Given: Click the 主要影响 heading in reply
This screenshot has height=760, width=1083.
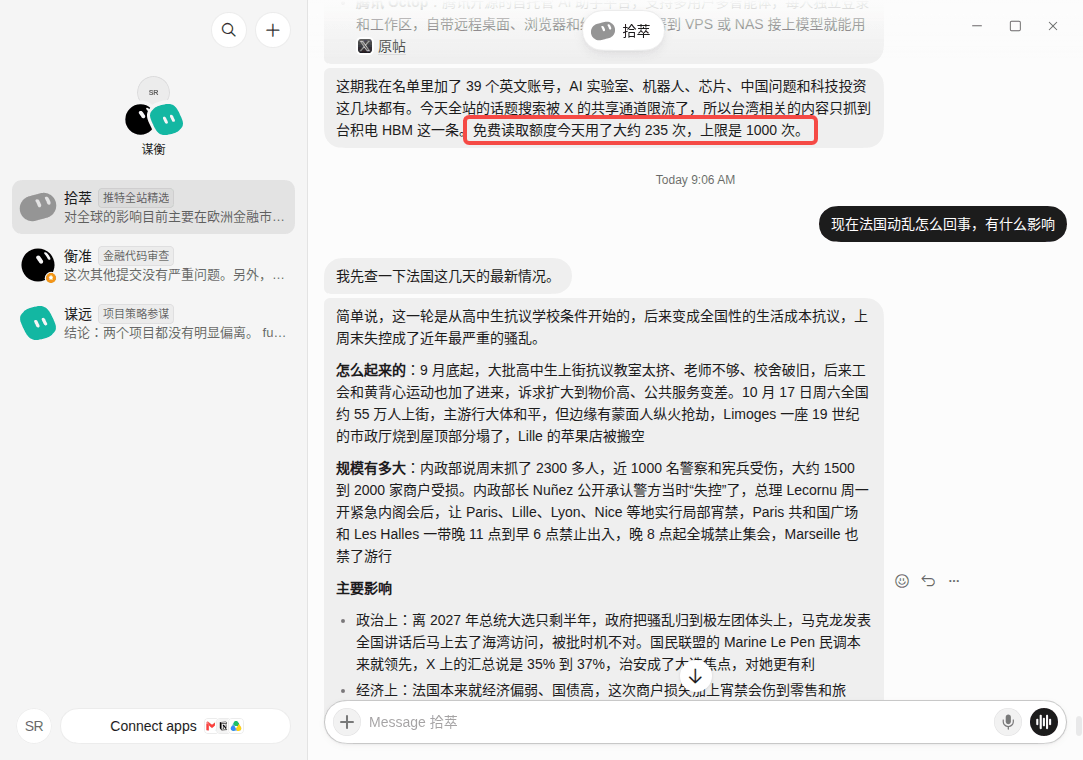Looking at the screenshot, I should tap(364, 589).
